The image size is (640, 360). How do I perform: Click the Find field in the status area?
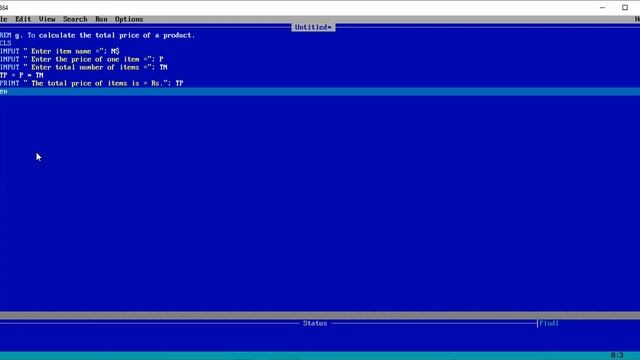point(548,323)
